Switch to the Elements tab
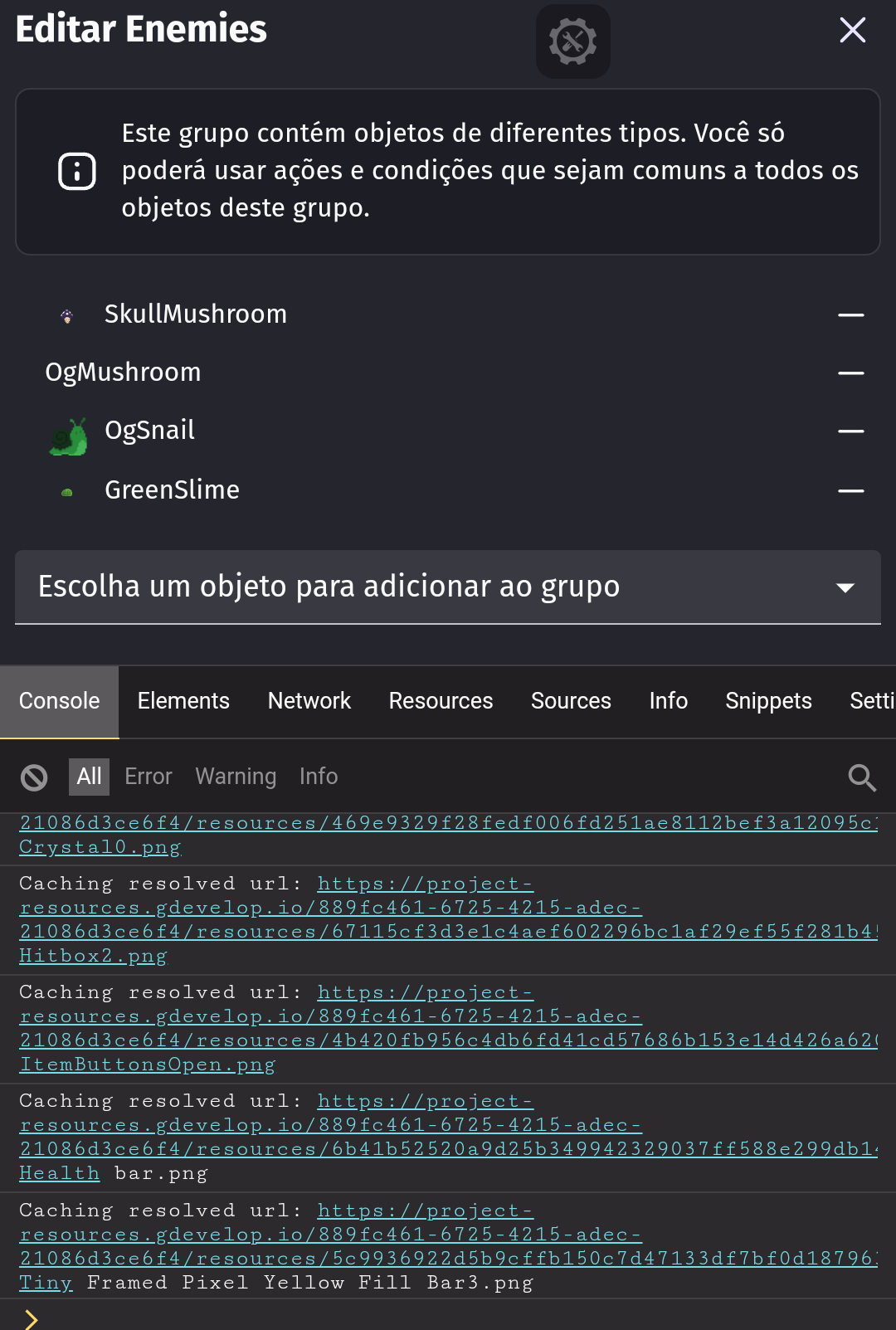The height and width of the screenshot is (1330, 896). (183, 701)
